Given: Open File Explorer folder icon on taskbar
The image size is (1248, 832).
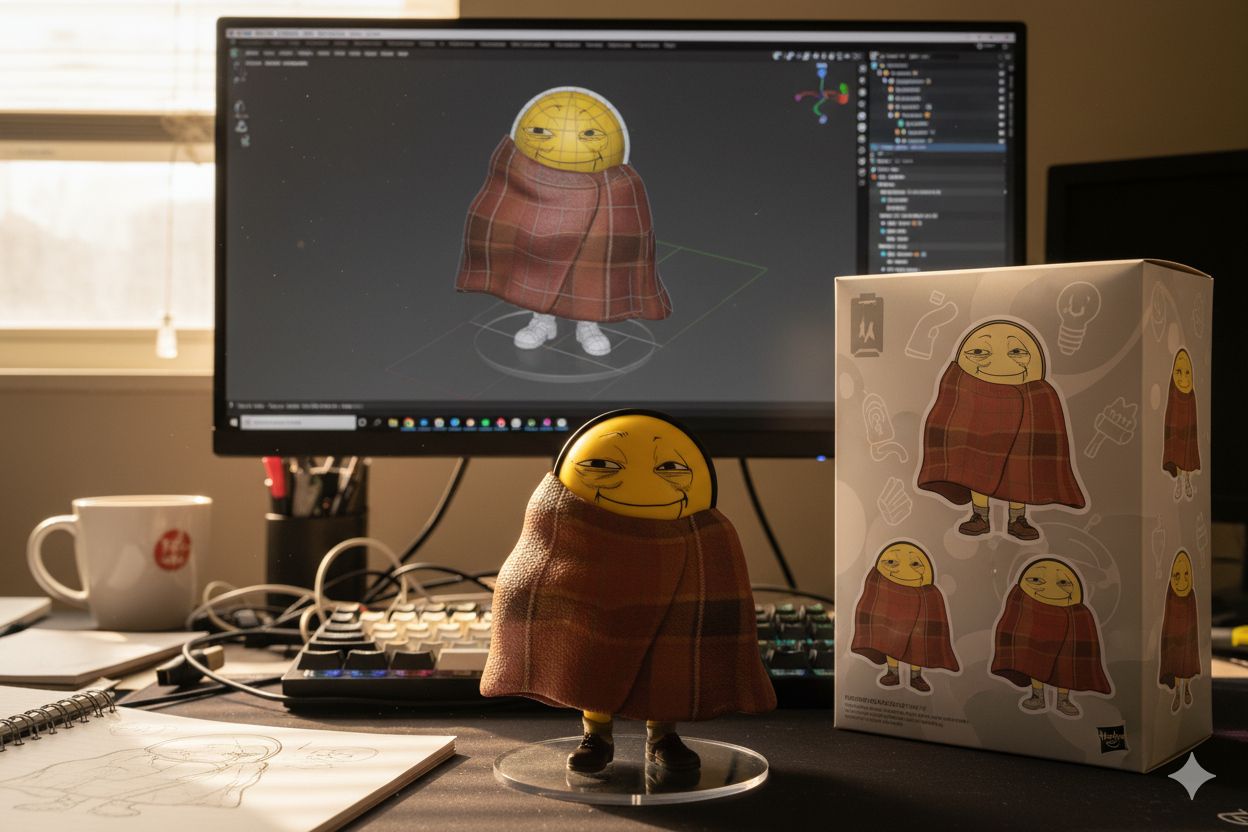Looking at the screenshot, I should [x=393, y=422].
